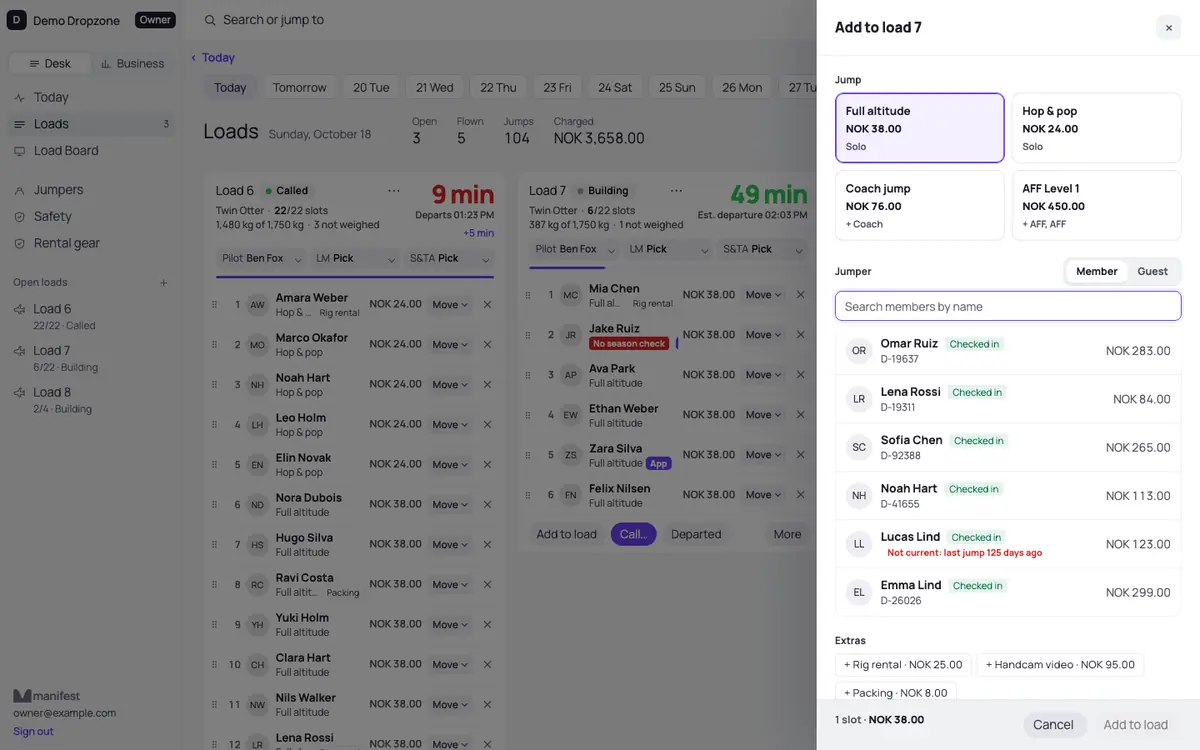Open Loads in the sidebar
The height and width of the screenshot is (750, 1200).
pyautogui.click(x=91, y=124)
